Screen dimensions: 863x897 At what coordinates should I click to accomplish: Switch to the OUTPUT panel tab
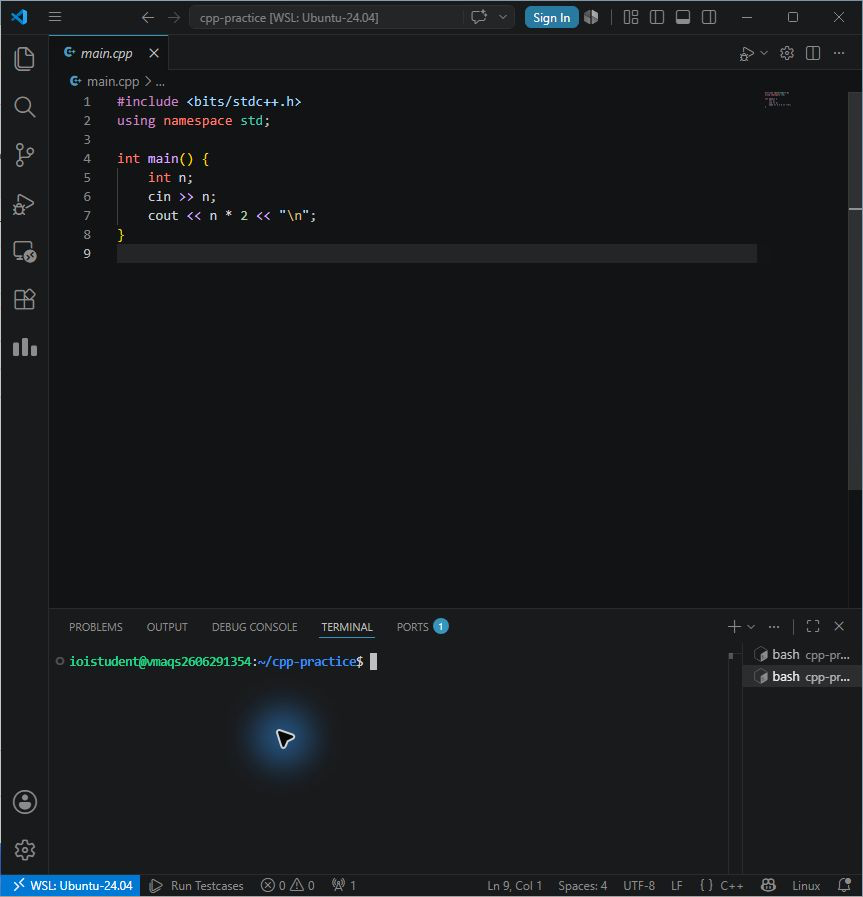pos(167,627)
